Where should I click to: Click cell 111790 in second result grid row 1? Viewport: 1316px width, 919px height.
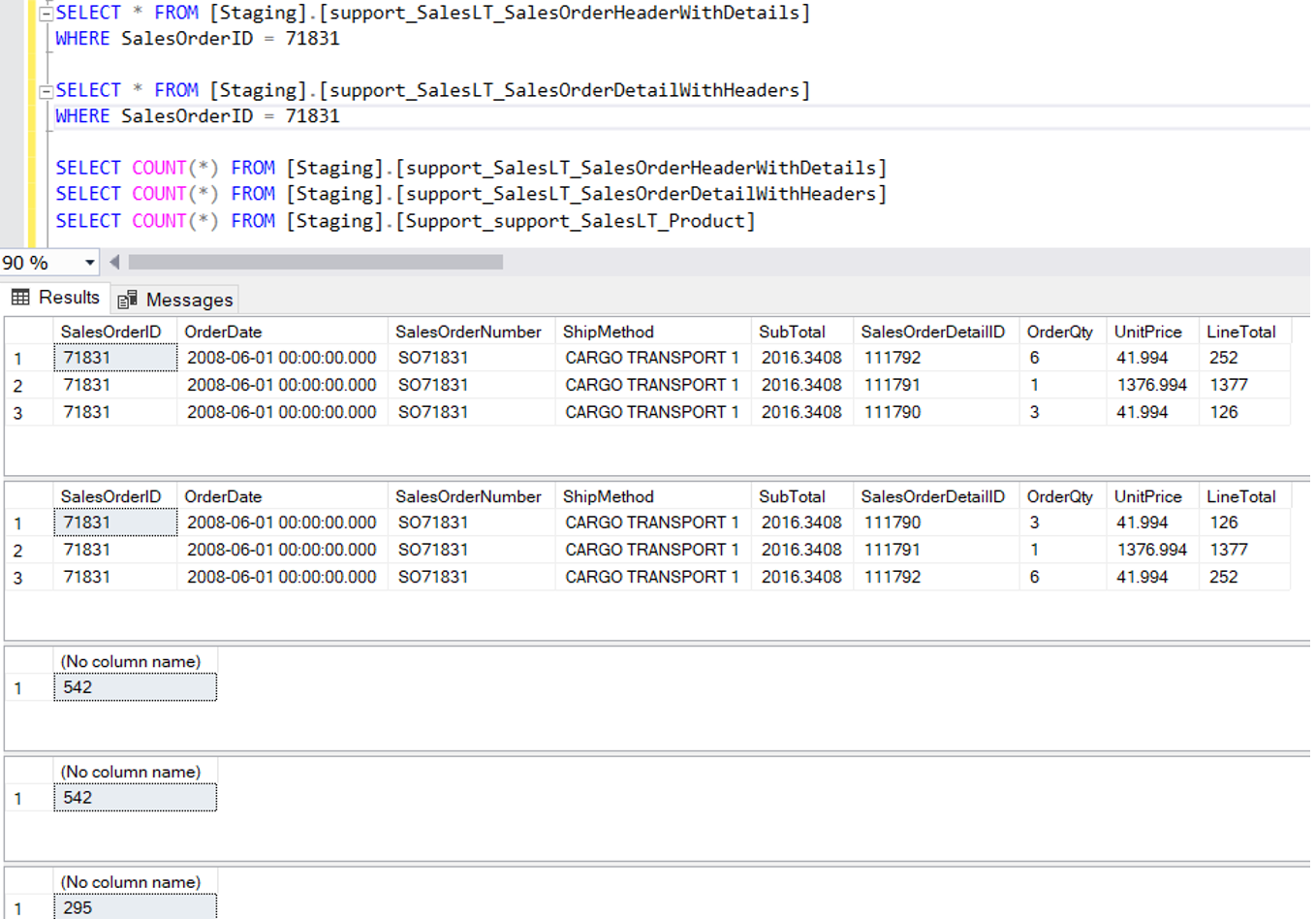(935, 523)
